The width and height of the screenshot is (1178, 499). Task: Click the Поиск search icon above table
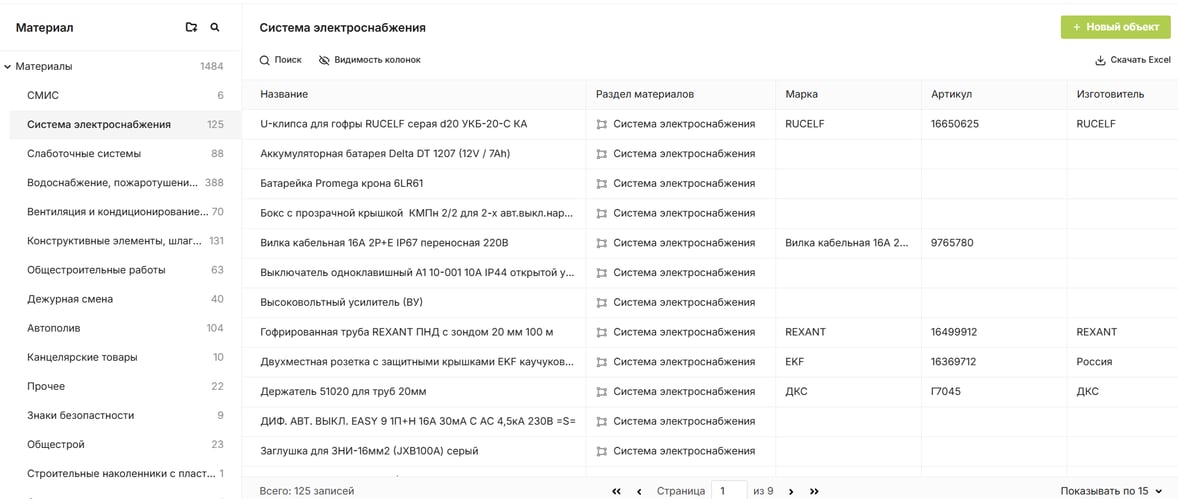(264, 60)
